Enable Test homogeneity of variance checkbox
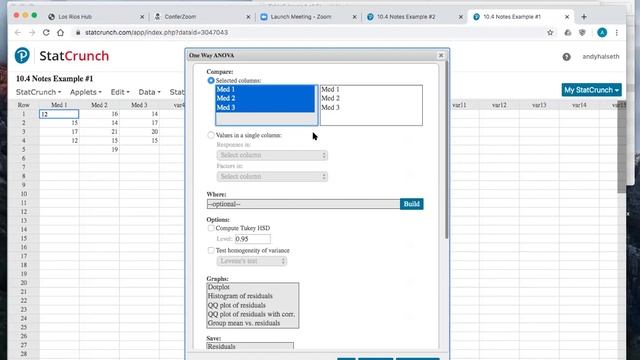The width and height of the screenshot is (640, 360). click(x=211, y=250)
